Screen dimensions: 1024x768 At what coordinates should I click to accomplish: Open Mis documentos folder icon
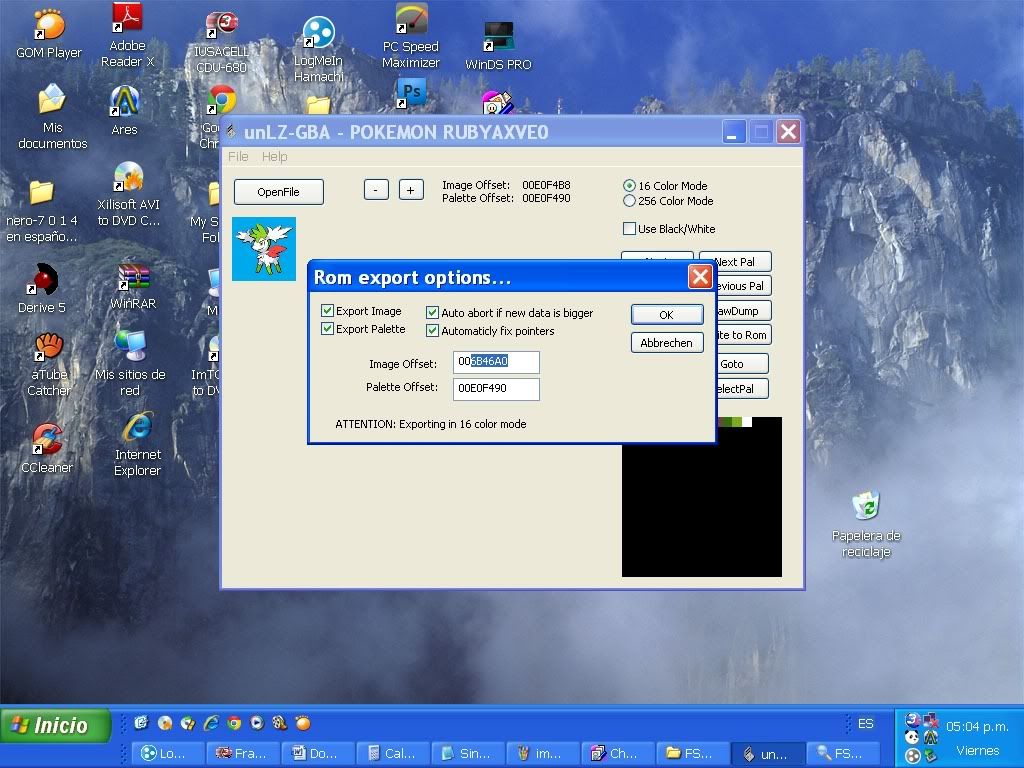click(52, 116)
